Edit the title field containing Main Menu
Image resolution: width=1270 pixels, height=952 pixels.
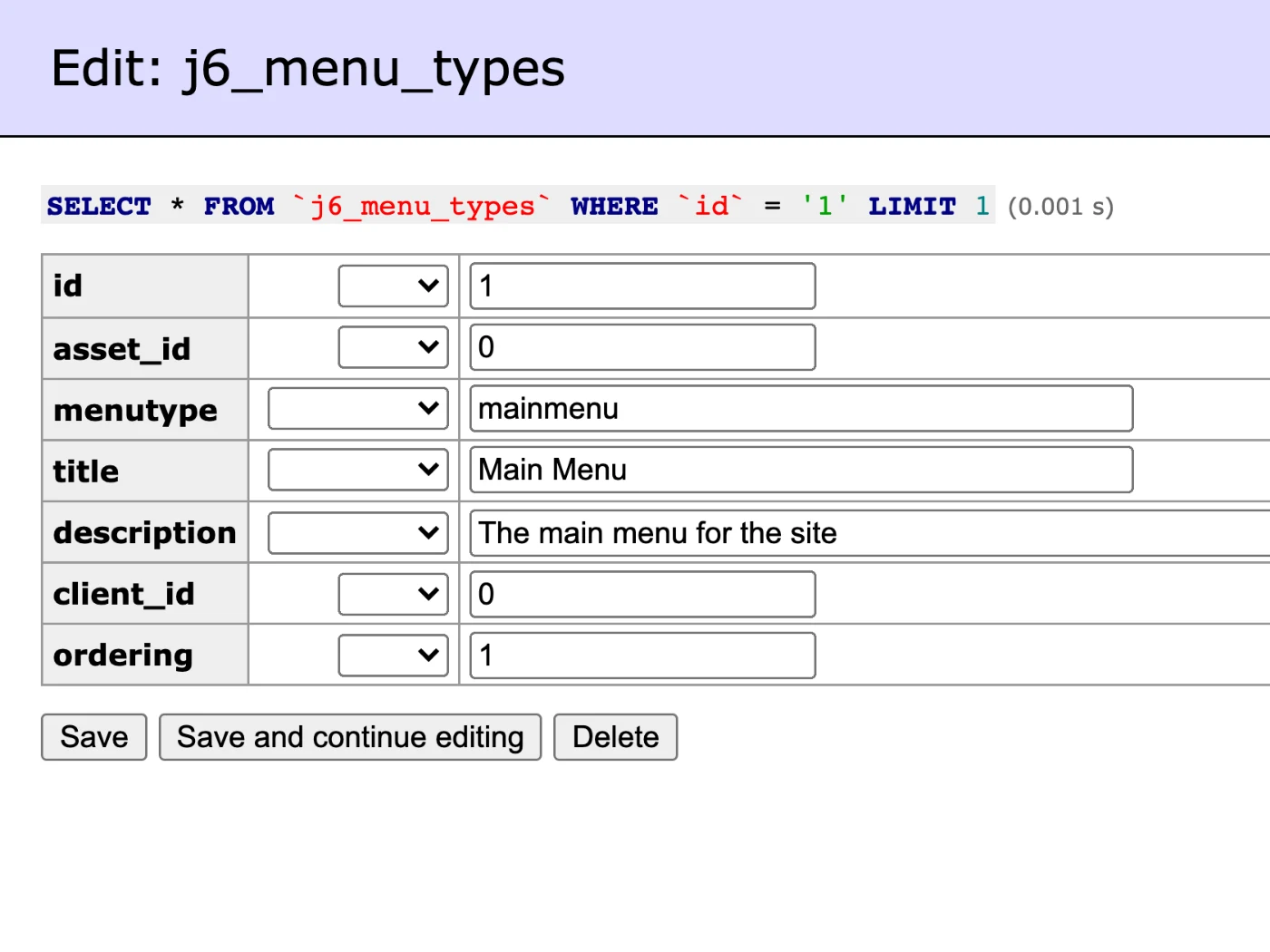(x=801, y=470)
